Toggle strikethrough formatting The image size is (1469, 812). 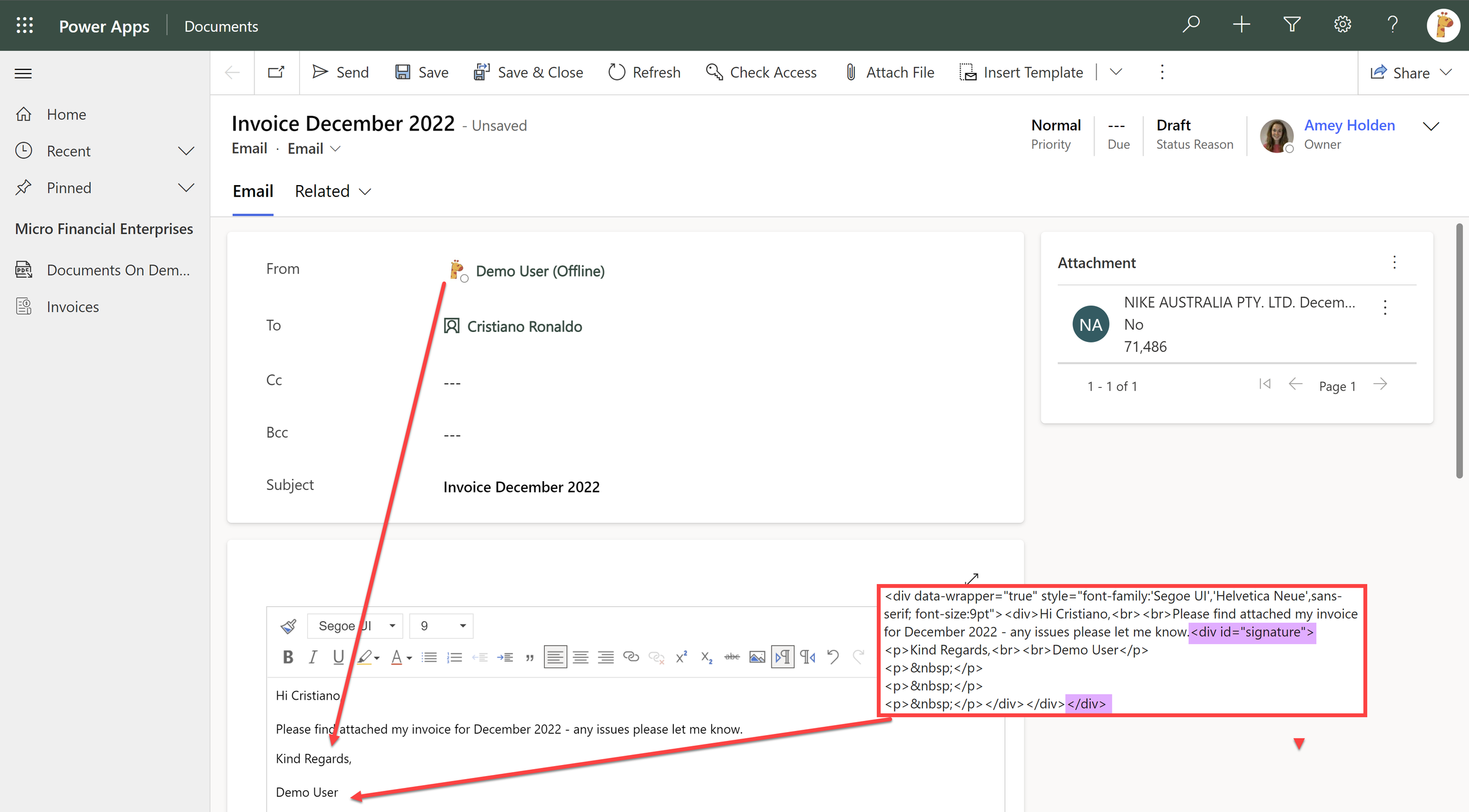click(x=732, y=656)
